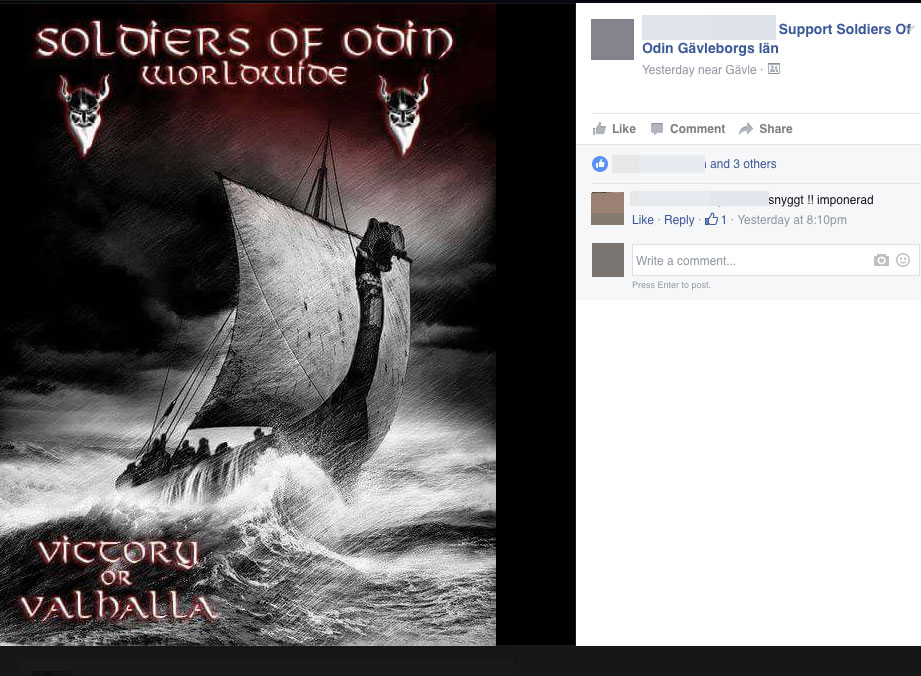
Task: Reply to the 'snyggt !! imponerad' comment
Action: point(679,220)
